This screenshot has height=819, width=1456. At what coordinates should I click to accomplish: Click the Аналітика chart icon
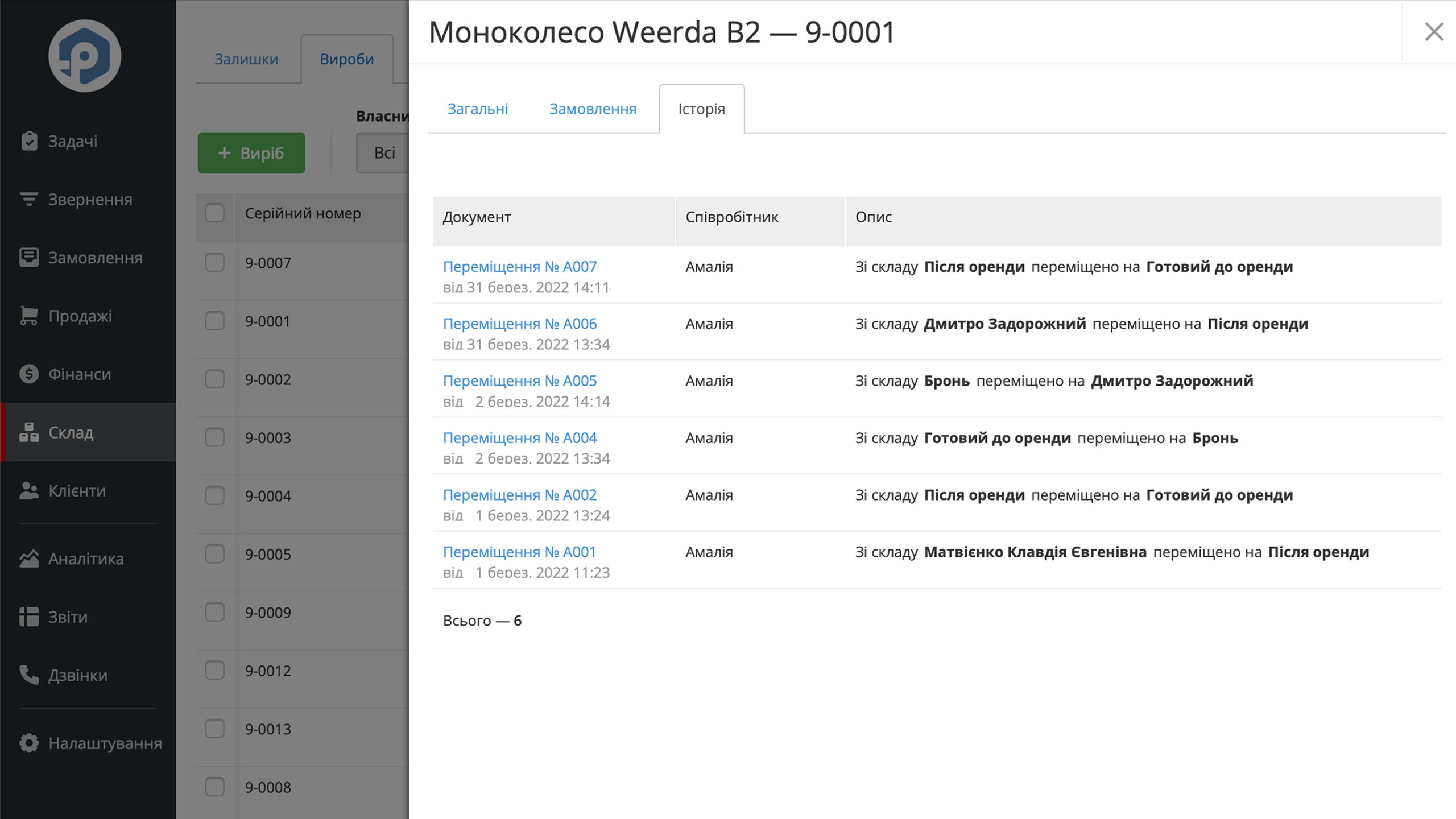29,559
